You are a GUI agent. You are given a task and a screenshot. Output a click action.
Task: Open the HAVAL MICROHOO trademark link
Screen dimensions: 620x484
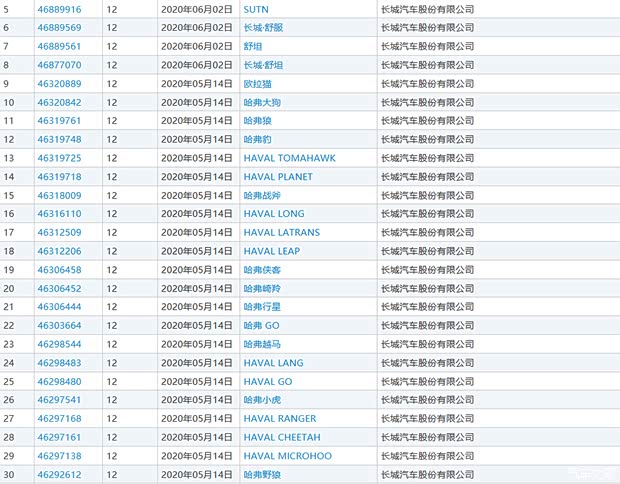pyautogui.click(x=287, y=456)
